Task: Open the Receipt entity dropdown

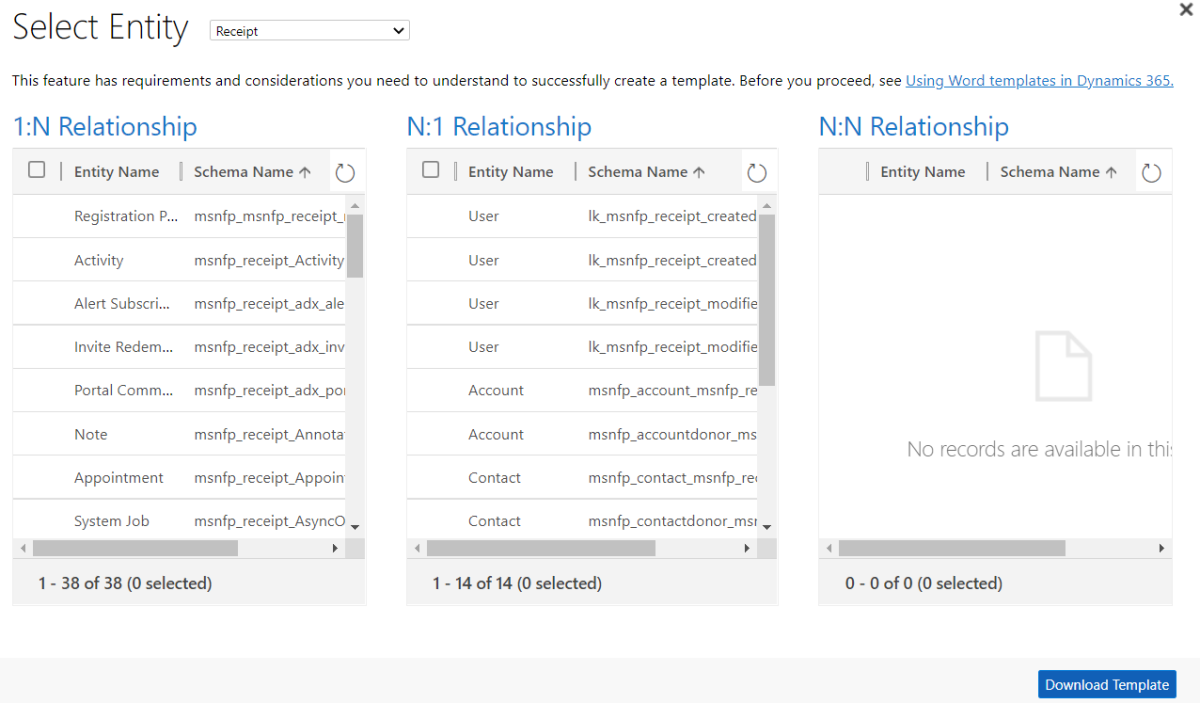Action: (x=309, y=31)
